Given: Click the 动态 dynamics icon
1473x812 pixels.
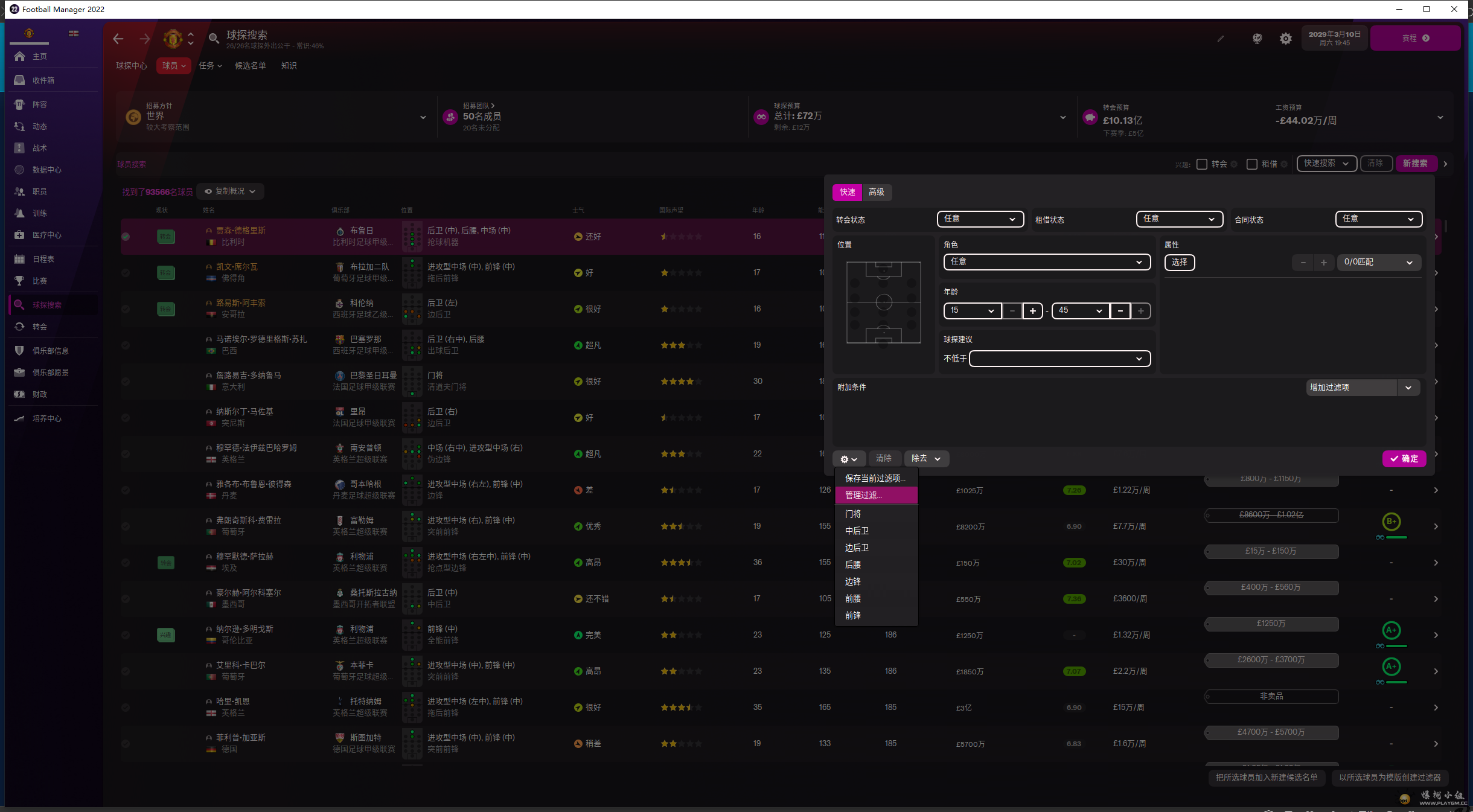Looking at the screenshot, I should pos(19,126).
